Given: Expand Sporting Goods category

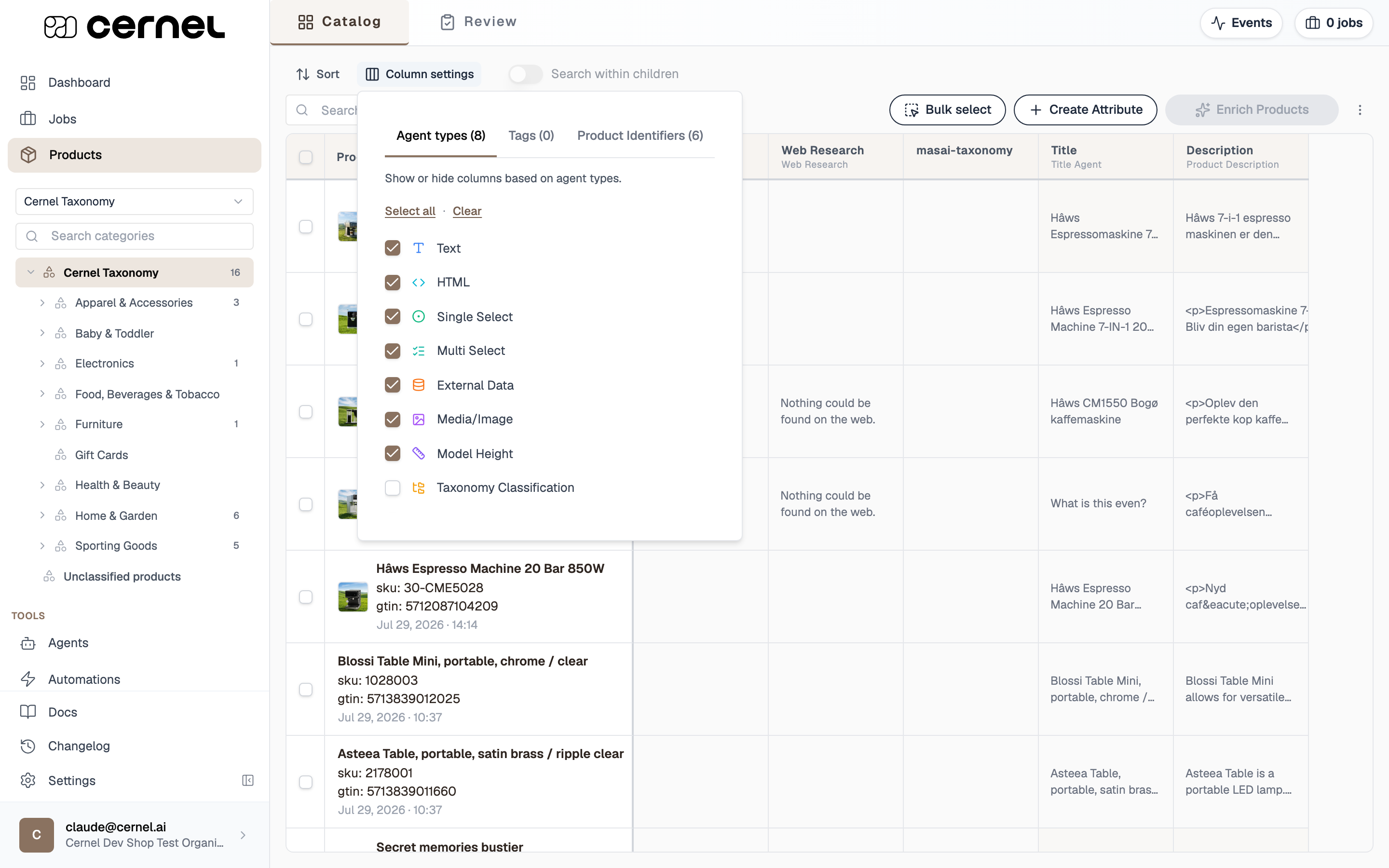Looking at the screenshot, I should [42, 546].
